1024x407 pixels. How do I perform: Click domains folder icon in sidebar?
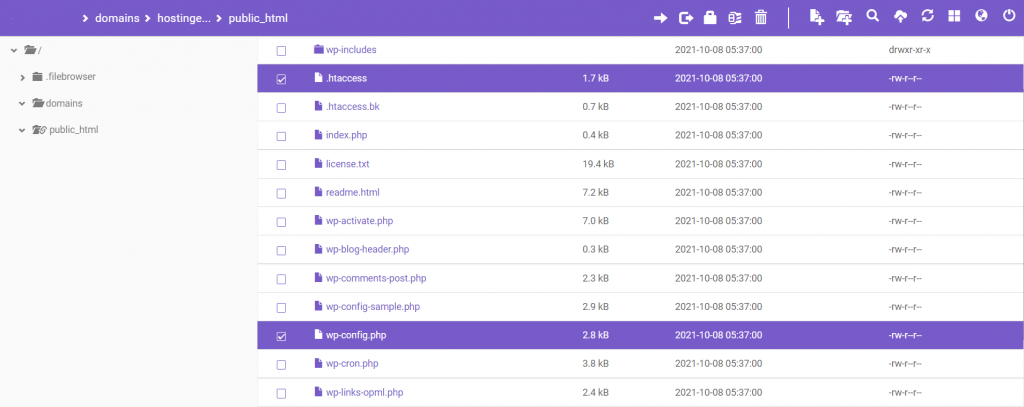[39, 103]
